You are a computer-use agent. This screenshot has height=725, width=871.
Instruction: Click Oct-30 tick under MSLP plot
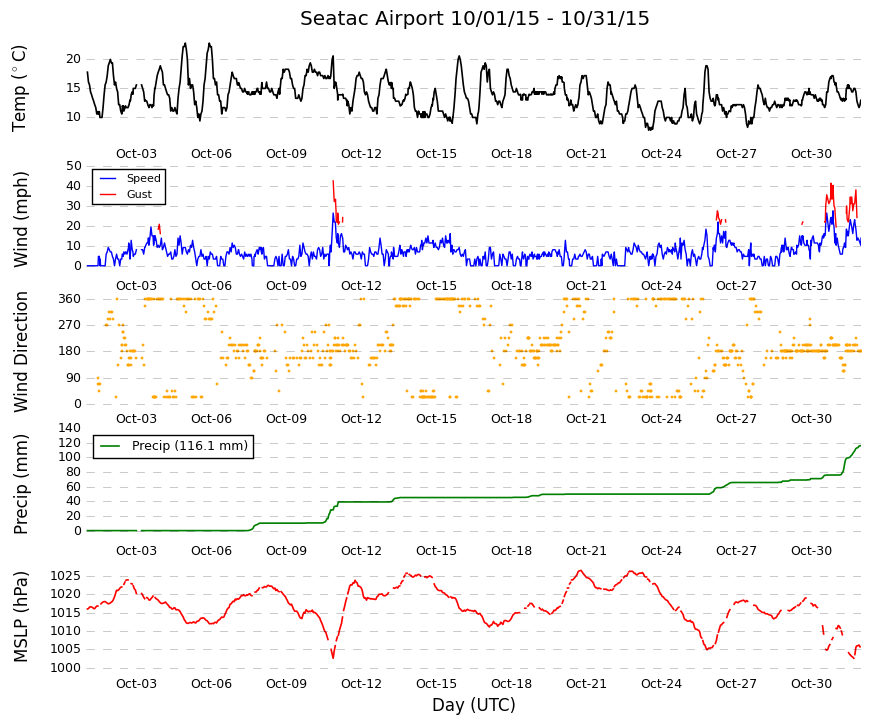811,684
